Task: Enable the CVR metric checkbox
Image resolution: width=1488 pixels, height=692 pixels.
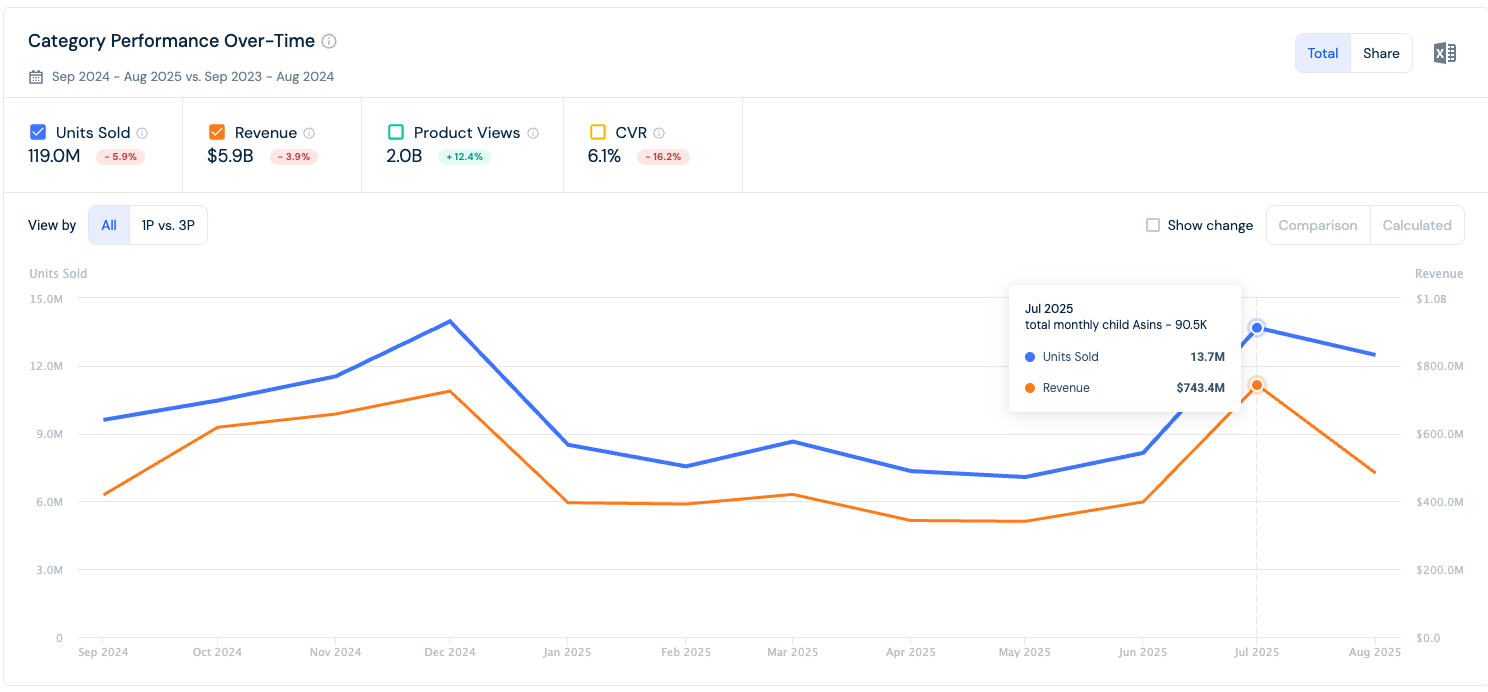Action: pos(598,132)
